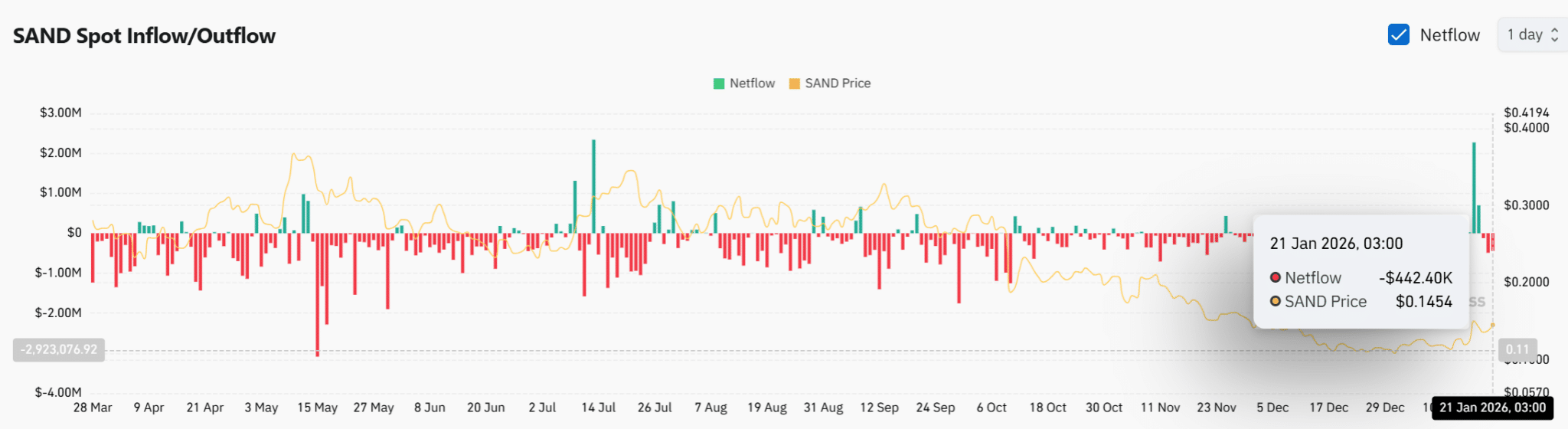Screen dimensions: 1568x429
Task: Click the 21 Jan 2026, 03:00 axis label
Action: point(1492,408)
